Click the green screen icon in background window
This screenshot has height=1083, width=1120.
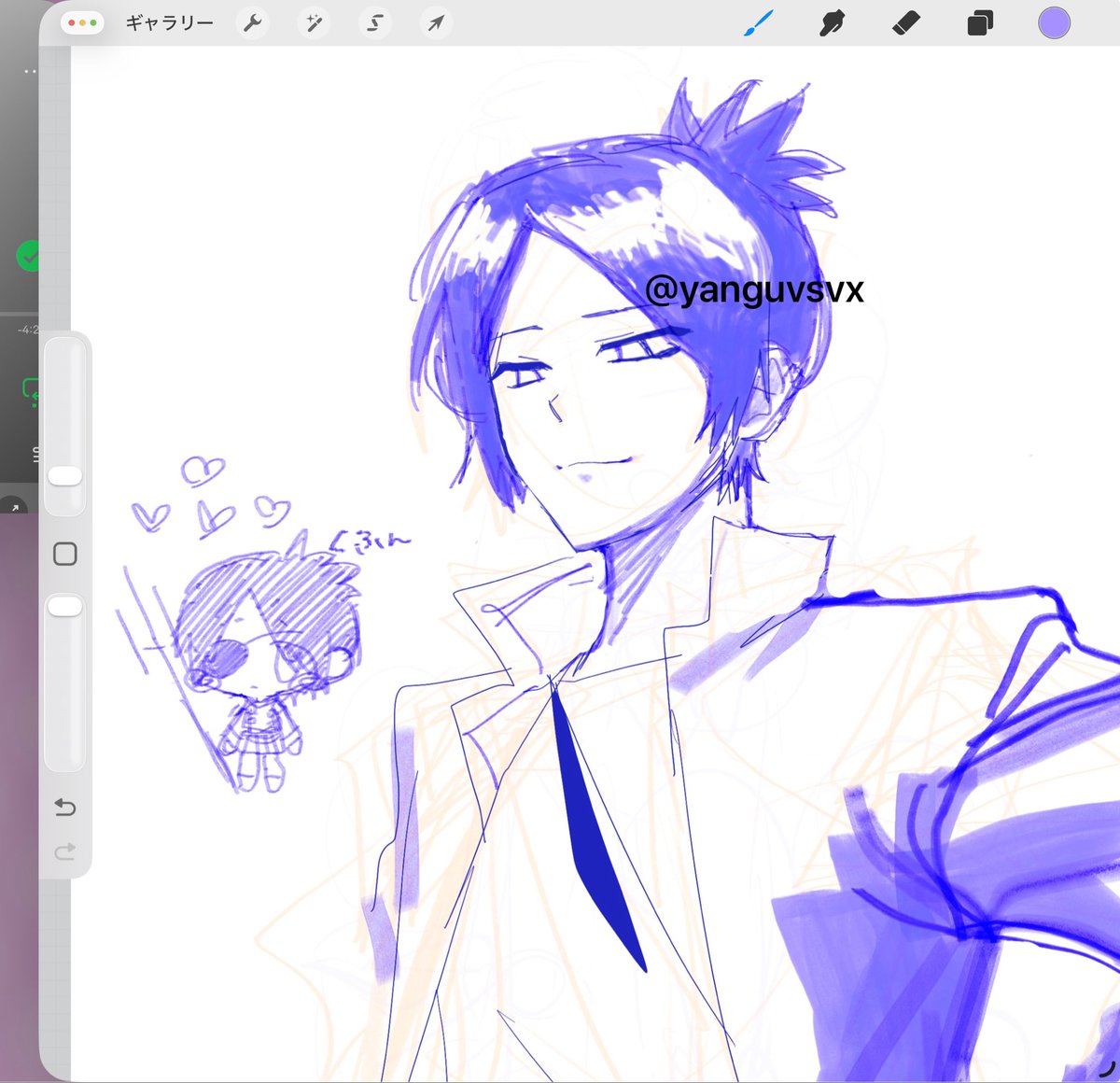[31, 391]
